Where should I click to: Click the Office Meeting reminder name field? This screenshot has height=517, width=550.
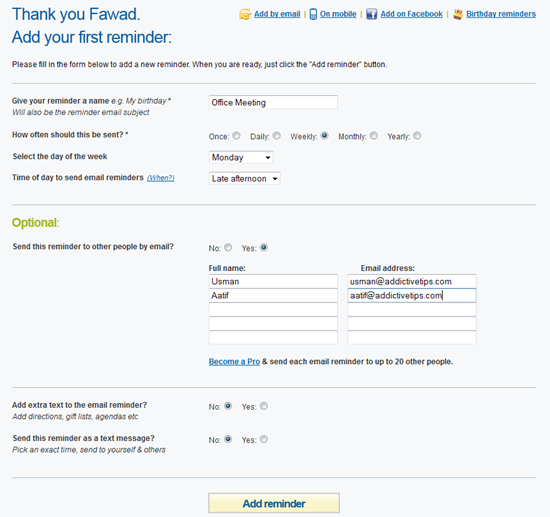coord(273,102)
